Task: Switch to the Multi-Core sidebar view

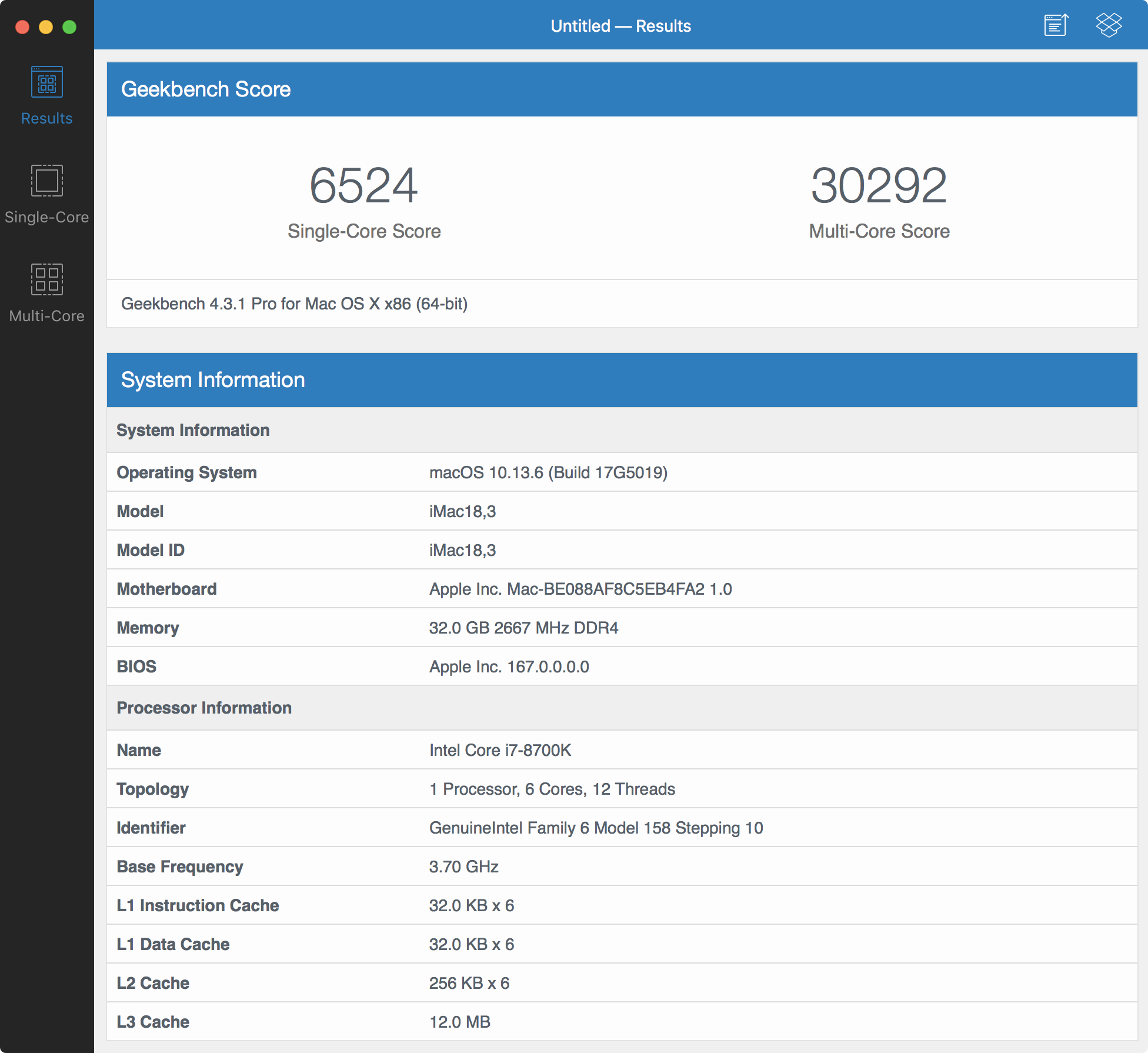Action: tap(46, 293)
